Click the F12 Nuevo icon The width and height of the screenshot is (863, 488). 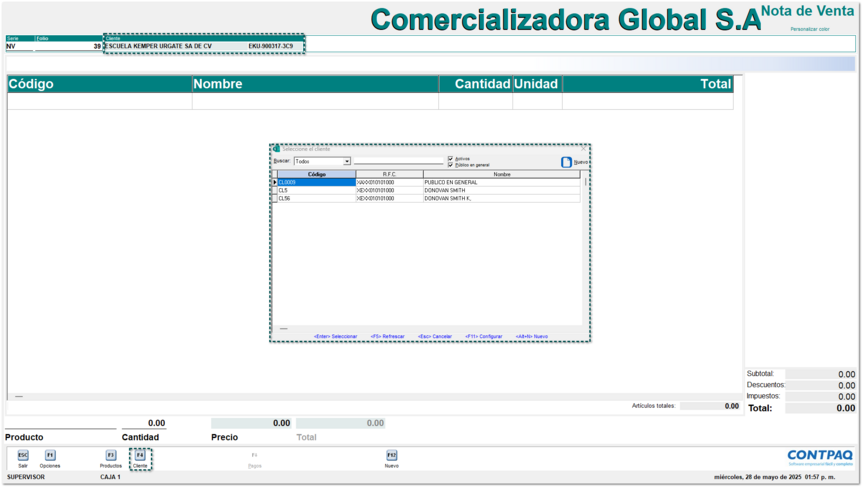point(392,456)
